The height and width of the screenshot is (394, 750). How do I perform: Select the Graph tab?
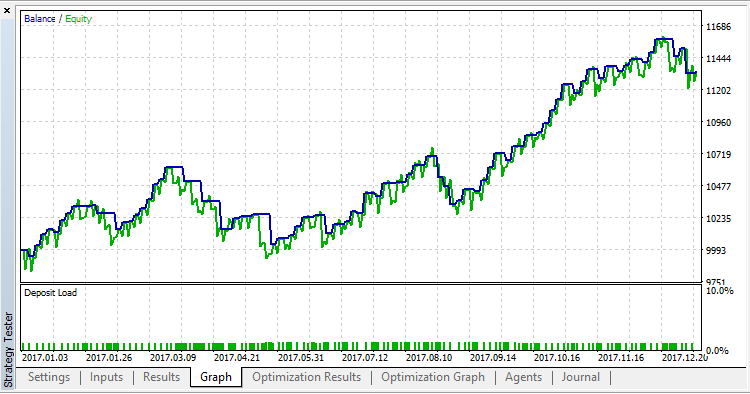(216, 377)
